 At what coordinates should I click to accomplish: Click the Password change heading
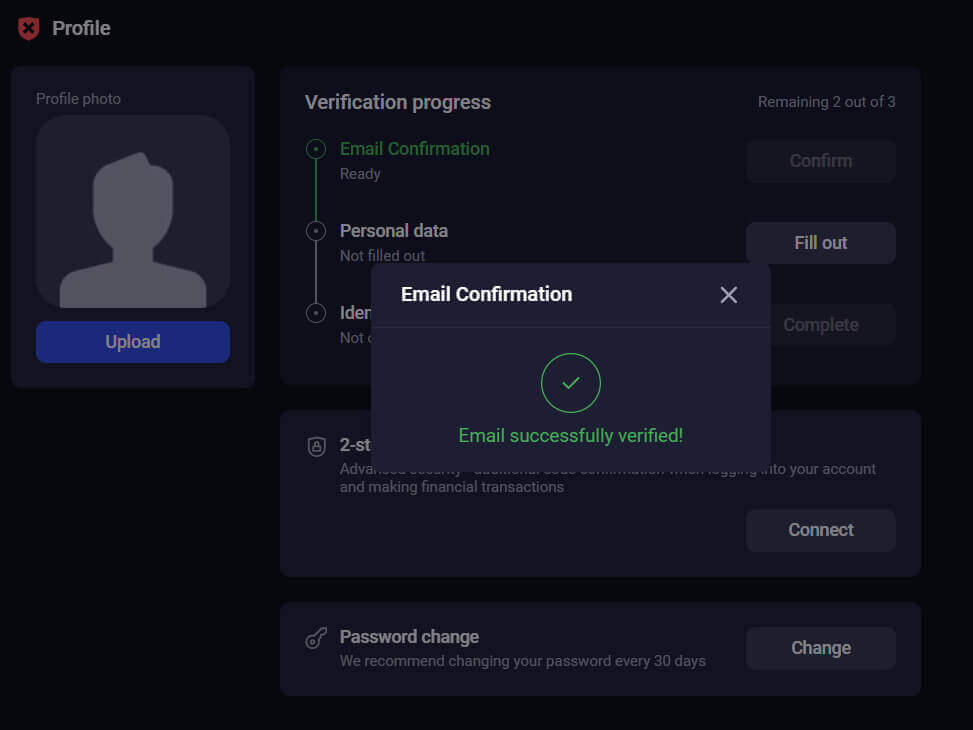[409, 637]
